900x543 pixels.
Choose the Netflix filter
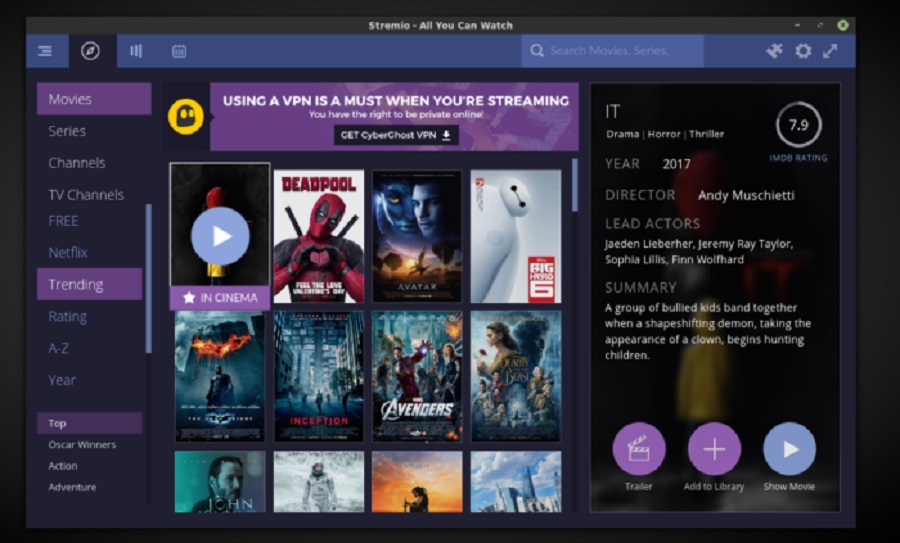pos(68,253)
